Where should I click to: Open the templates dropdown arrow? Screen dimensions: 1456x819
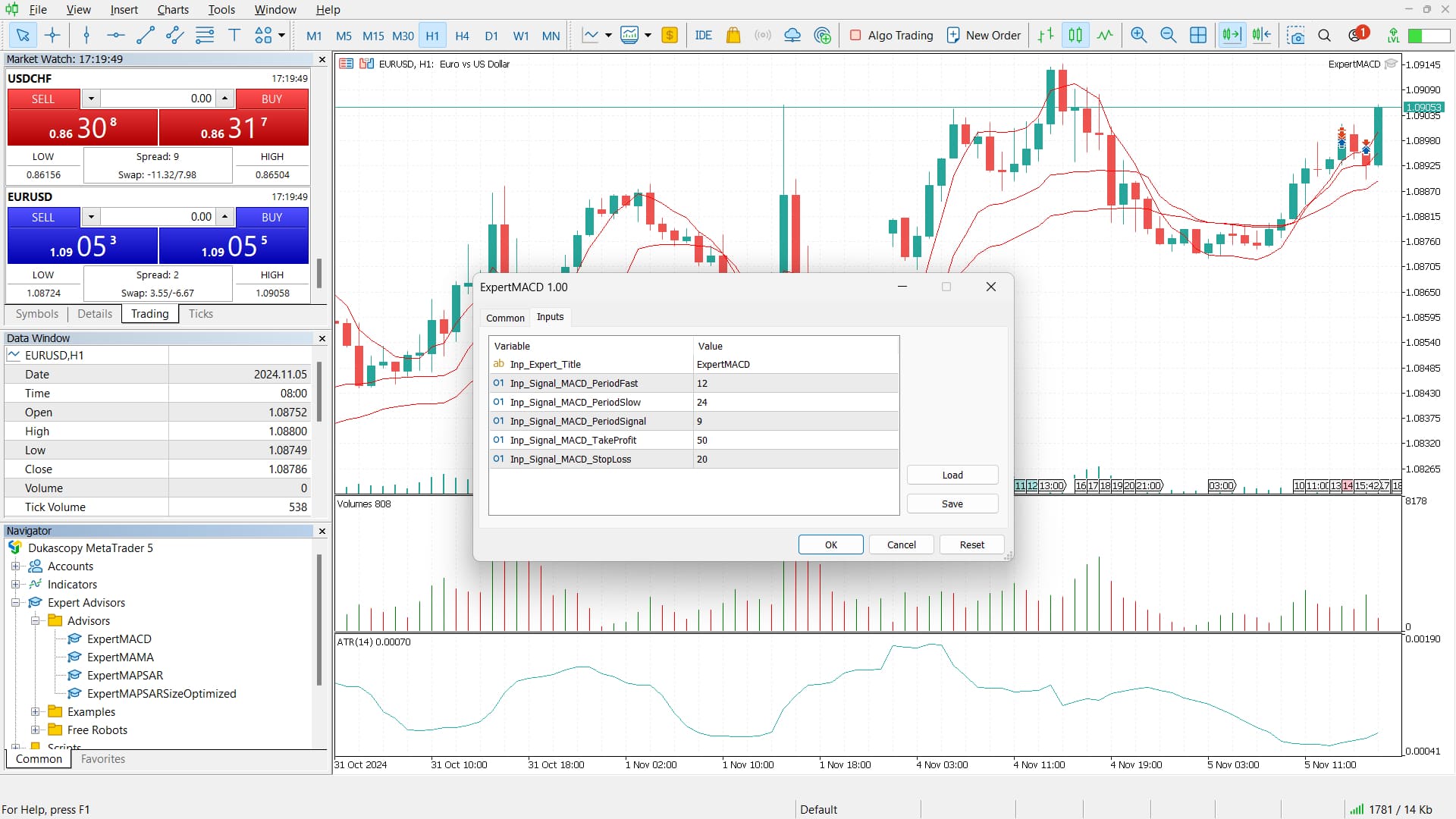(648, 35)
